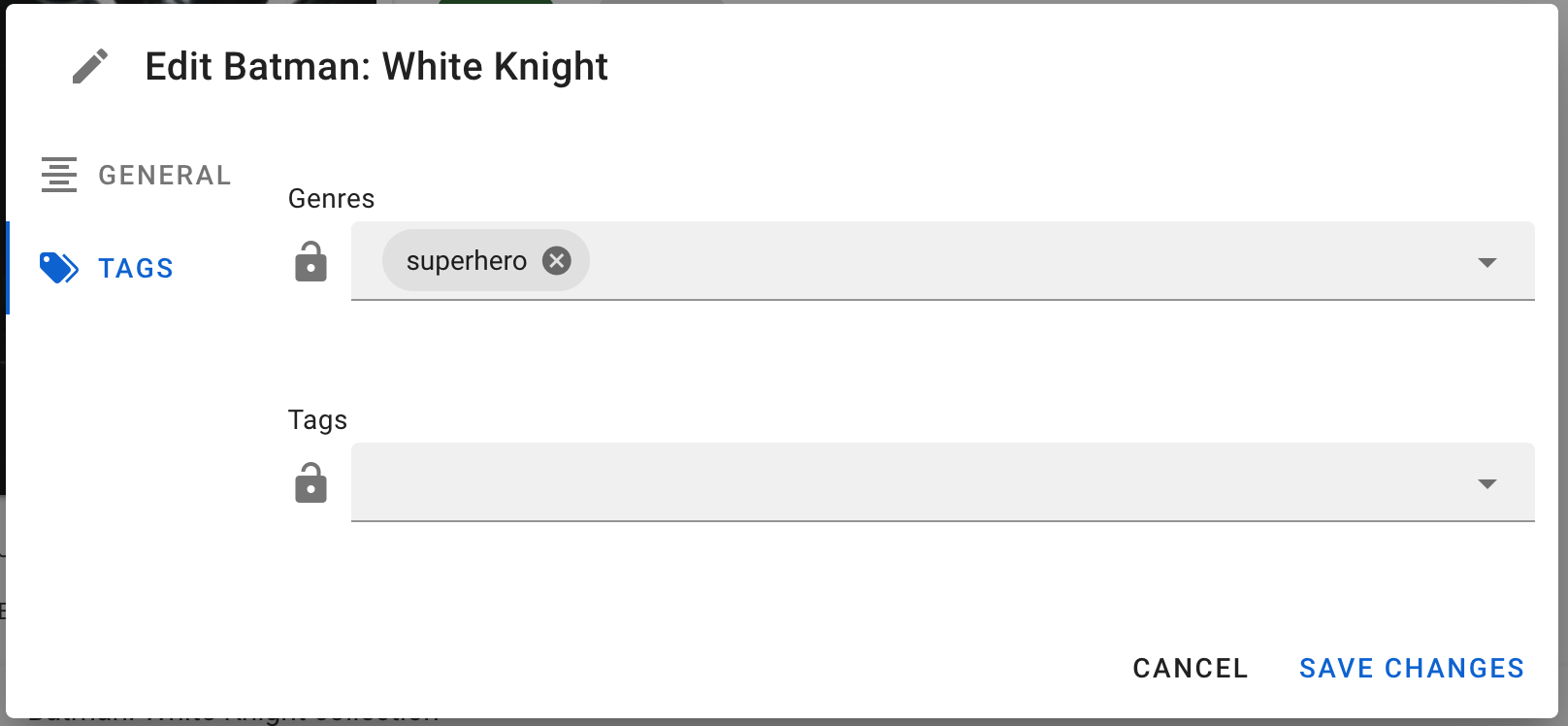This screenshot has height=726, width=1568.
Task: Click the blue tag icon in sidebar
Action: point(59,268)
